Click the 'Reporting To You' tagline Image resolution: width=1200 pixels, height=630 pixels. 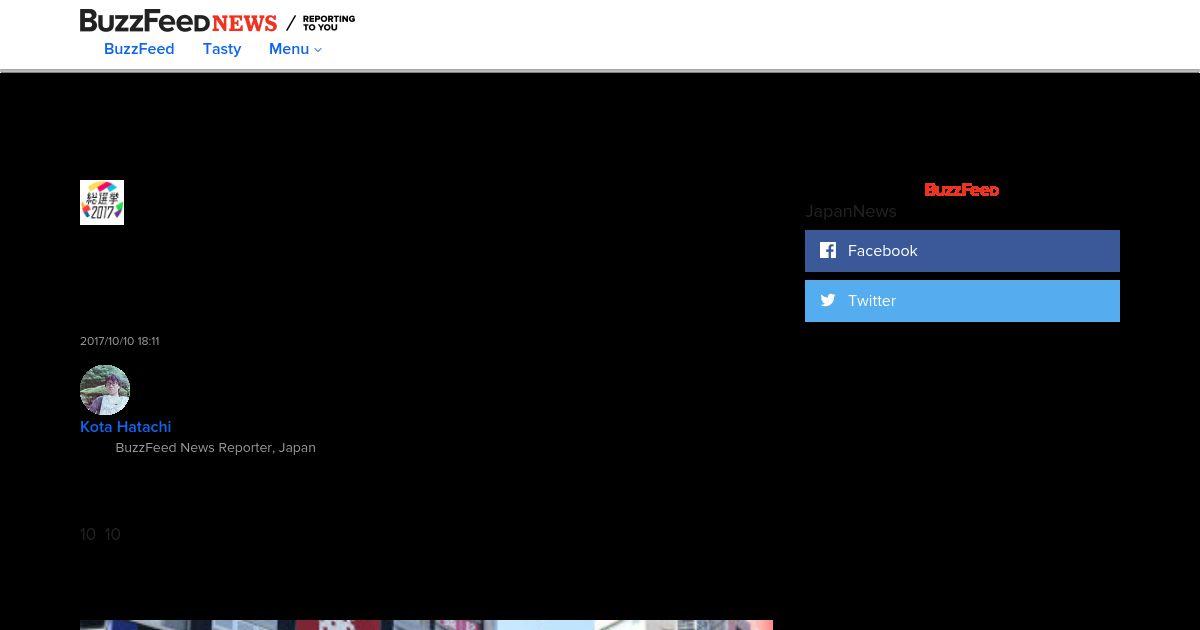pyautogui.click(x=329, y=23)
